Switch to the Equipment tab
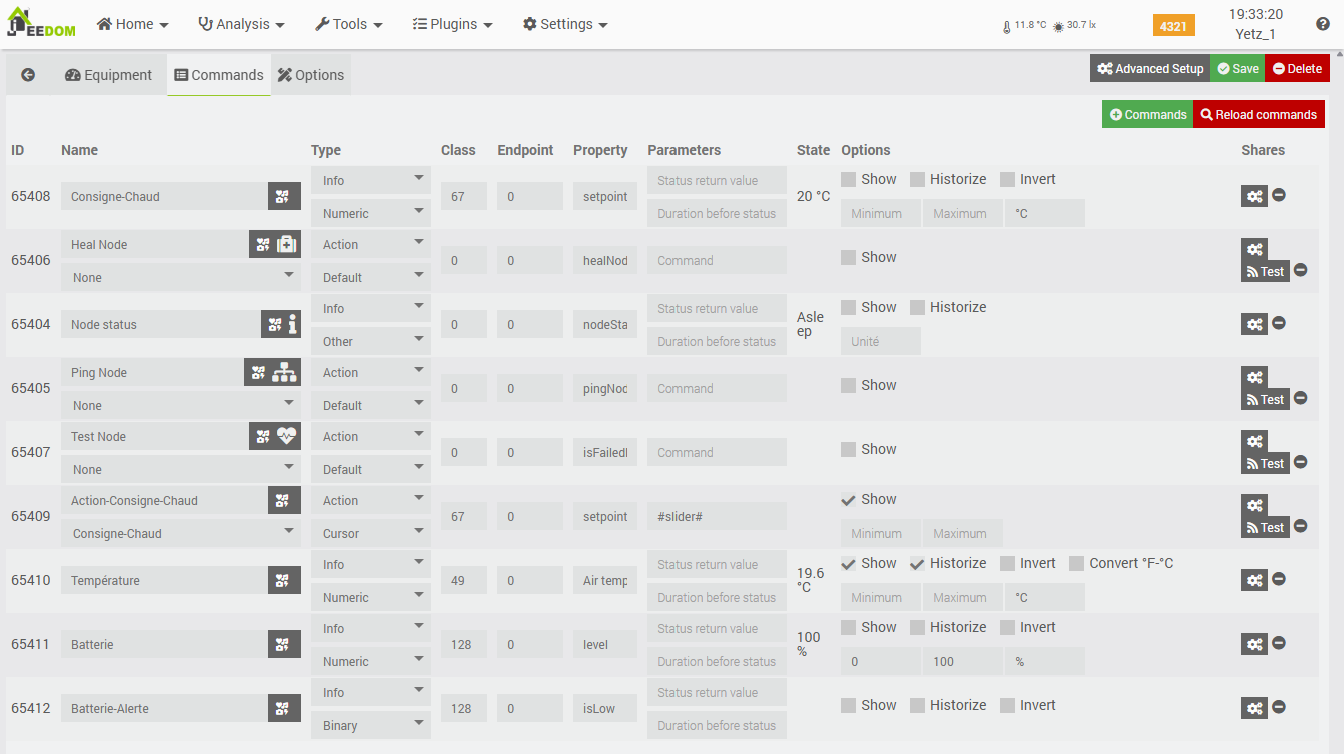The width and height of the screenshot is (1344, 754). click(109, 75)
